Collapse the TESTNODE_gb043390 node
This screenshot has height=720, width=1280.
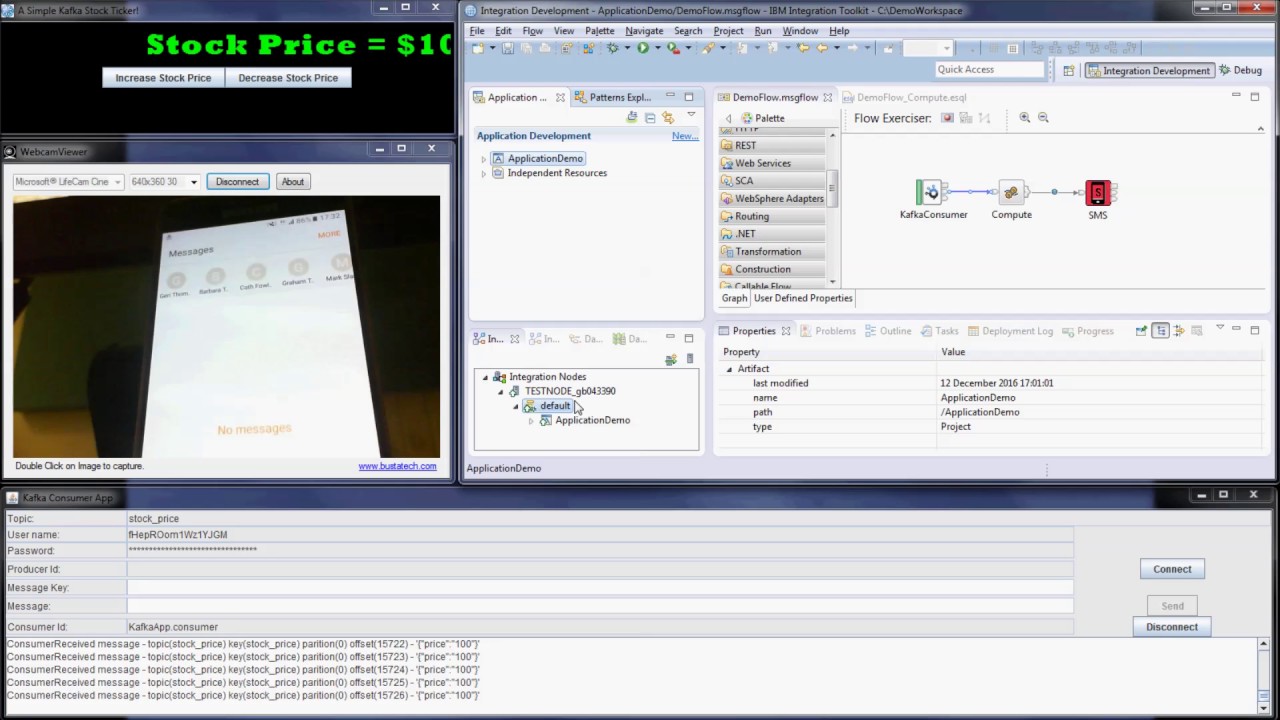[x=501, y=392]
